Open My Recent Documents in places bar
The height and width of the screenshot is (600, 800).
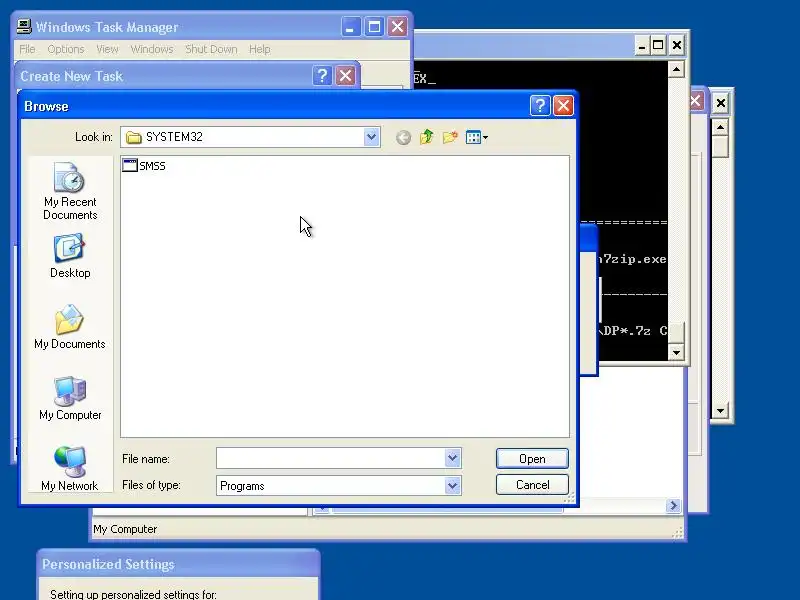pyautogui.click(x=70, y=191)
